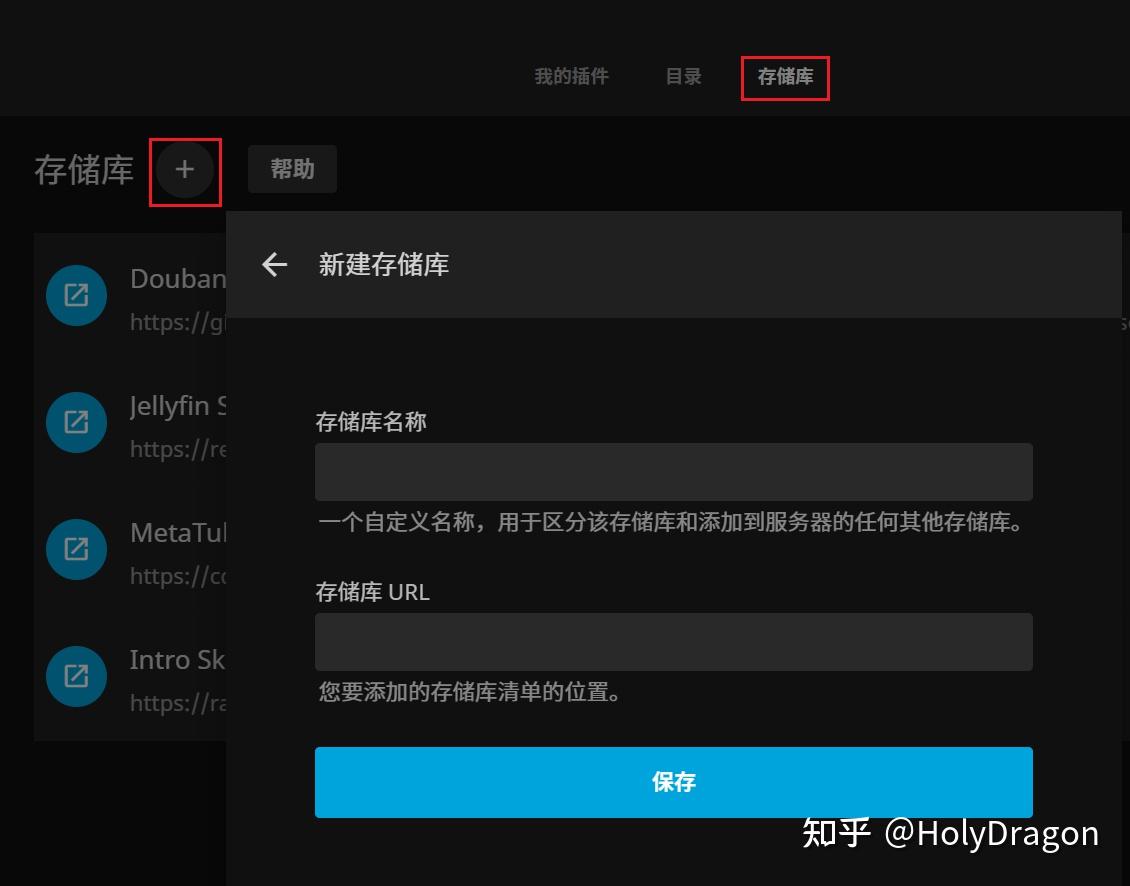The width and height of the screenshot is (1130, 886).
Task: Click inside the 存储库名称 input field
Action: pyautogui.click(x=672, y=471)
